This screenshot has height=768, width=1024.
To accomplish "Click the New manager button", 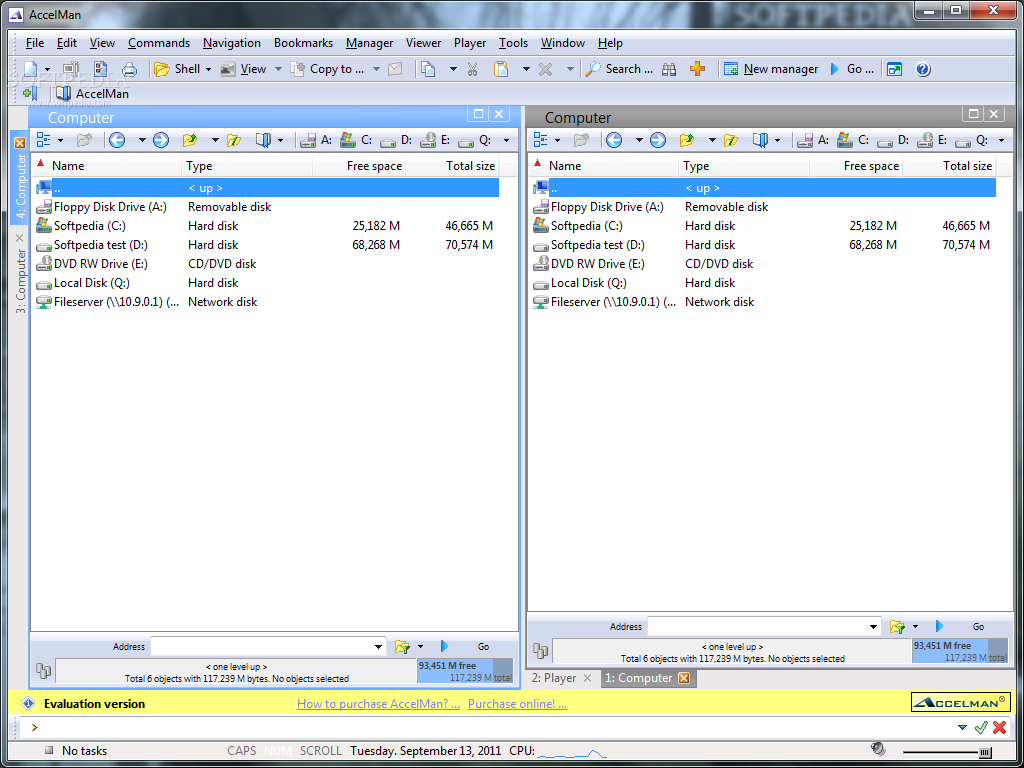I will [x=771, y=69].
